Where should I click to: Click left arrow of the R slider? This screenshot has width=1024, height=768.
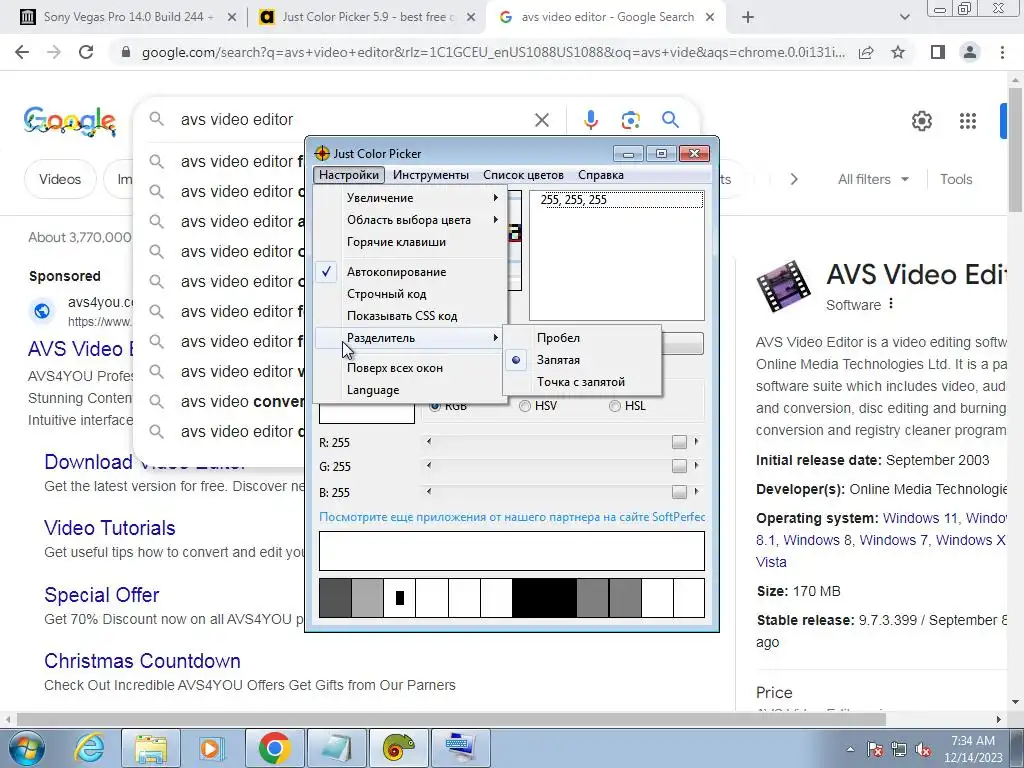click(x=429, y=442)
